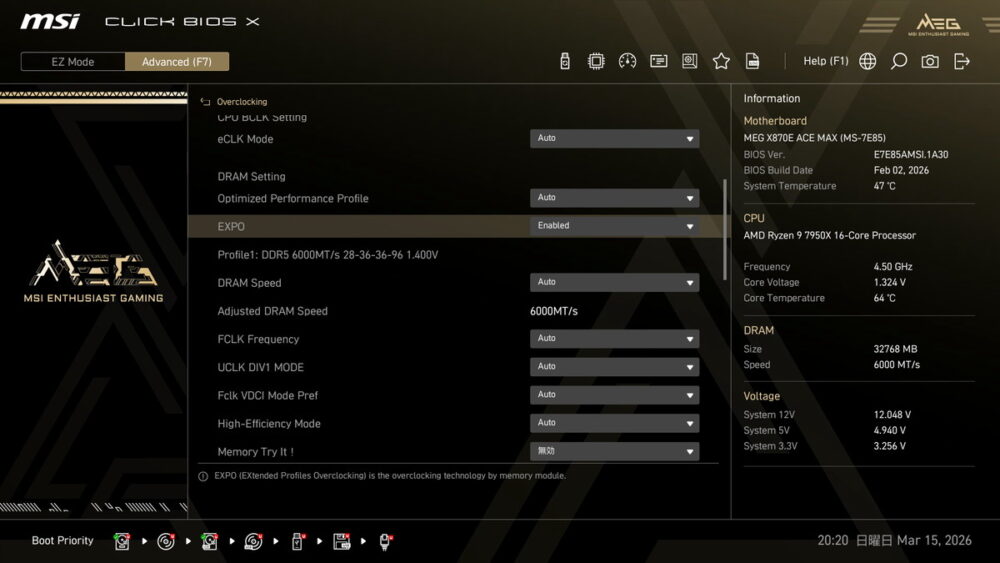Viewport: 1000px width, 563px height.
Task: Open the DRAM Speed dropdown
Action: [x=614, y=283]
